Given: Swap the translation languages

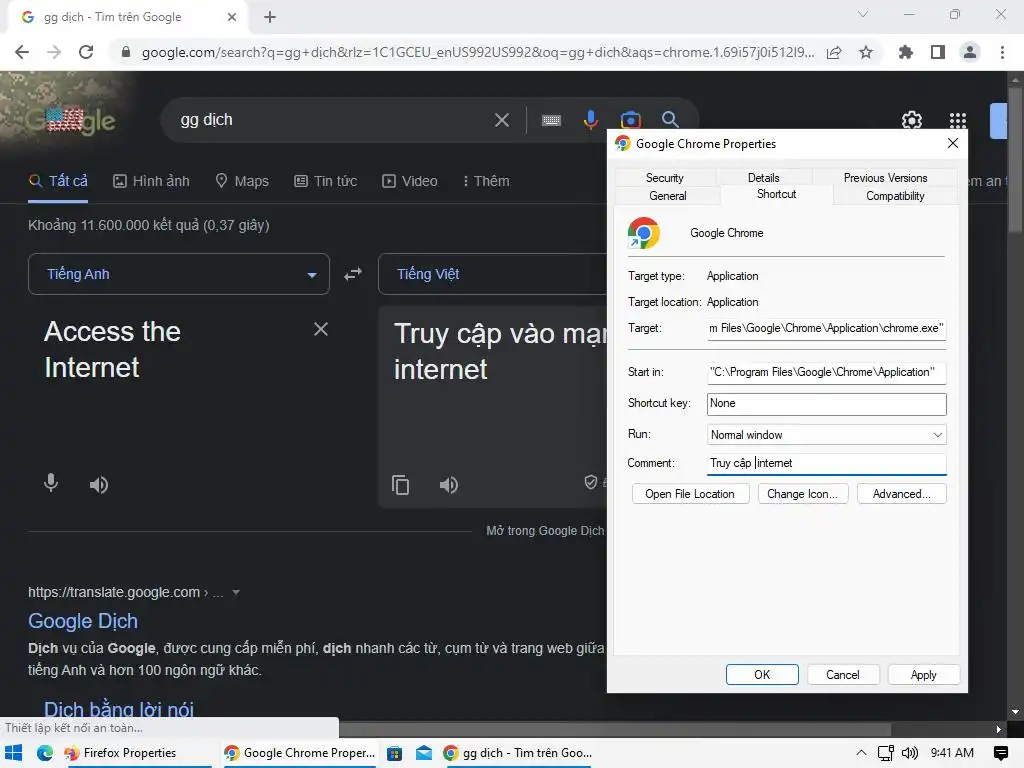Looking at the screenshot, I should coord(353,274).
